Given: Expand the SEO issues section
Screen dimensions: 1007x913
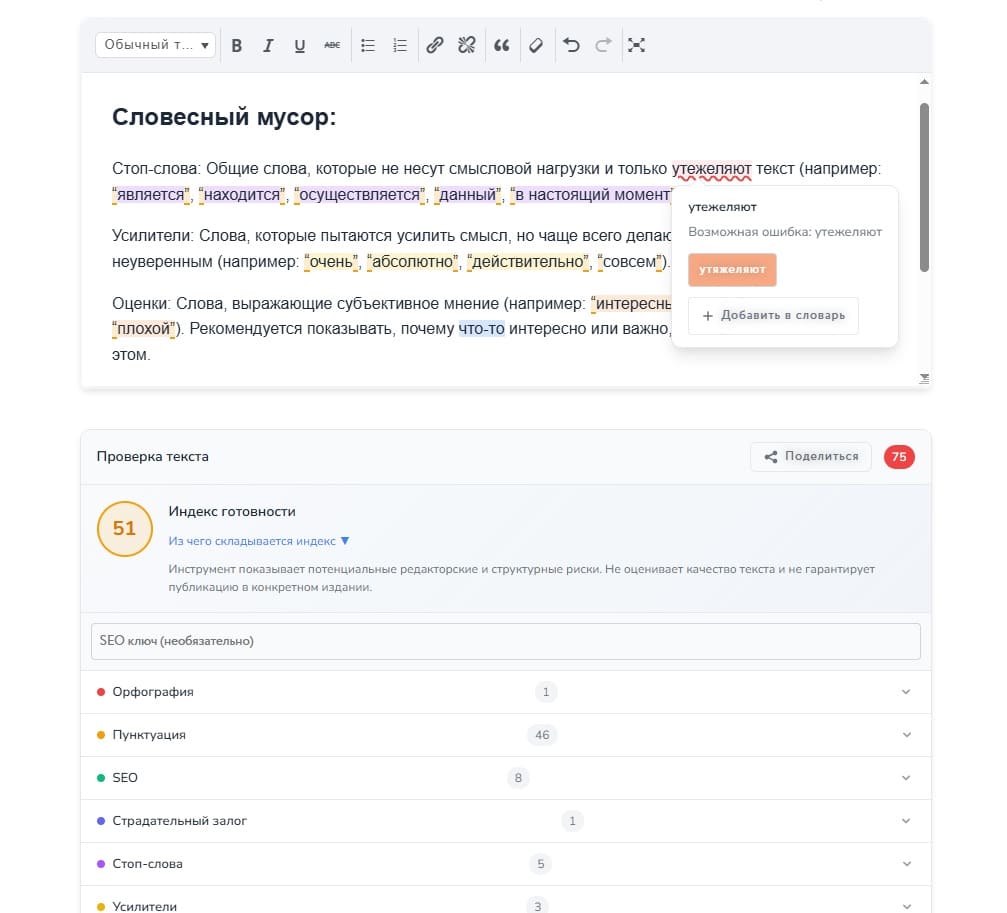Looking at the screenshot, I should click(x=906, y=777).
